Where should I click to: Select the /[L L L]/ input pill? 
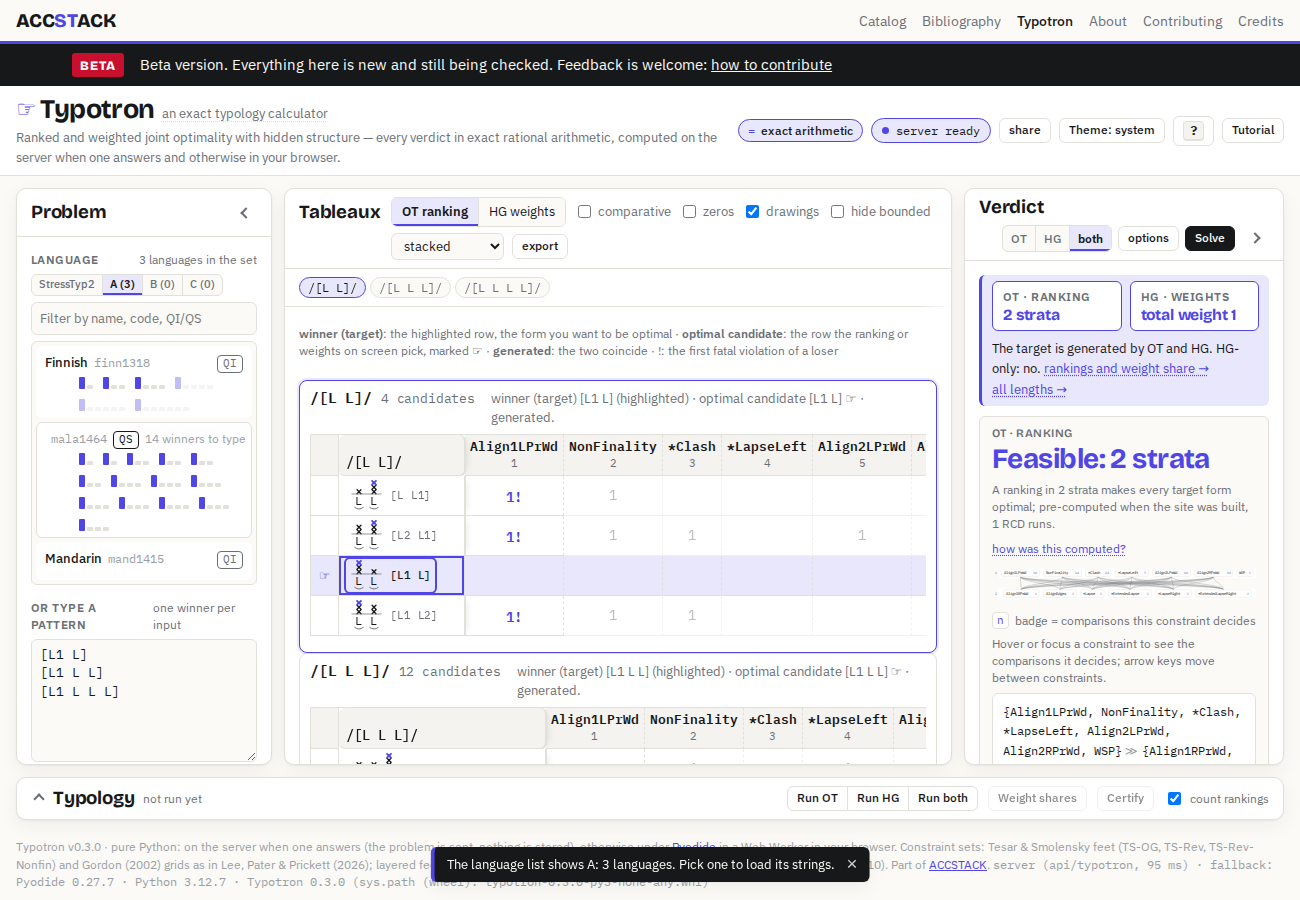(x=410, y=288)
